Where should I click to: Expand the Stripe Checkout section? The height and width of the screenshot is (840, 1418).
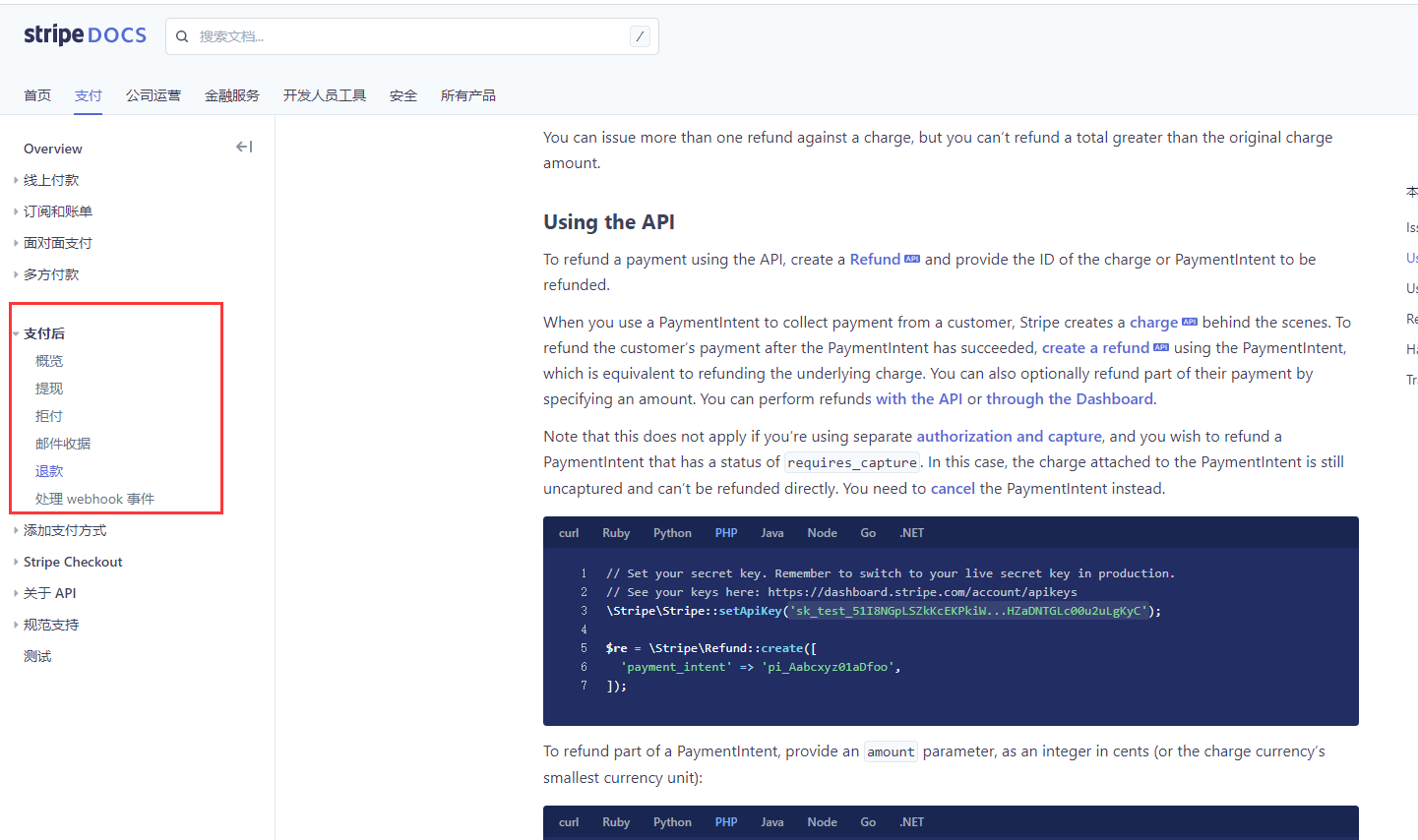[x=73, y=562]
